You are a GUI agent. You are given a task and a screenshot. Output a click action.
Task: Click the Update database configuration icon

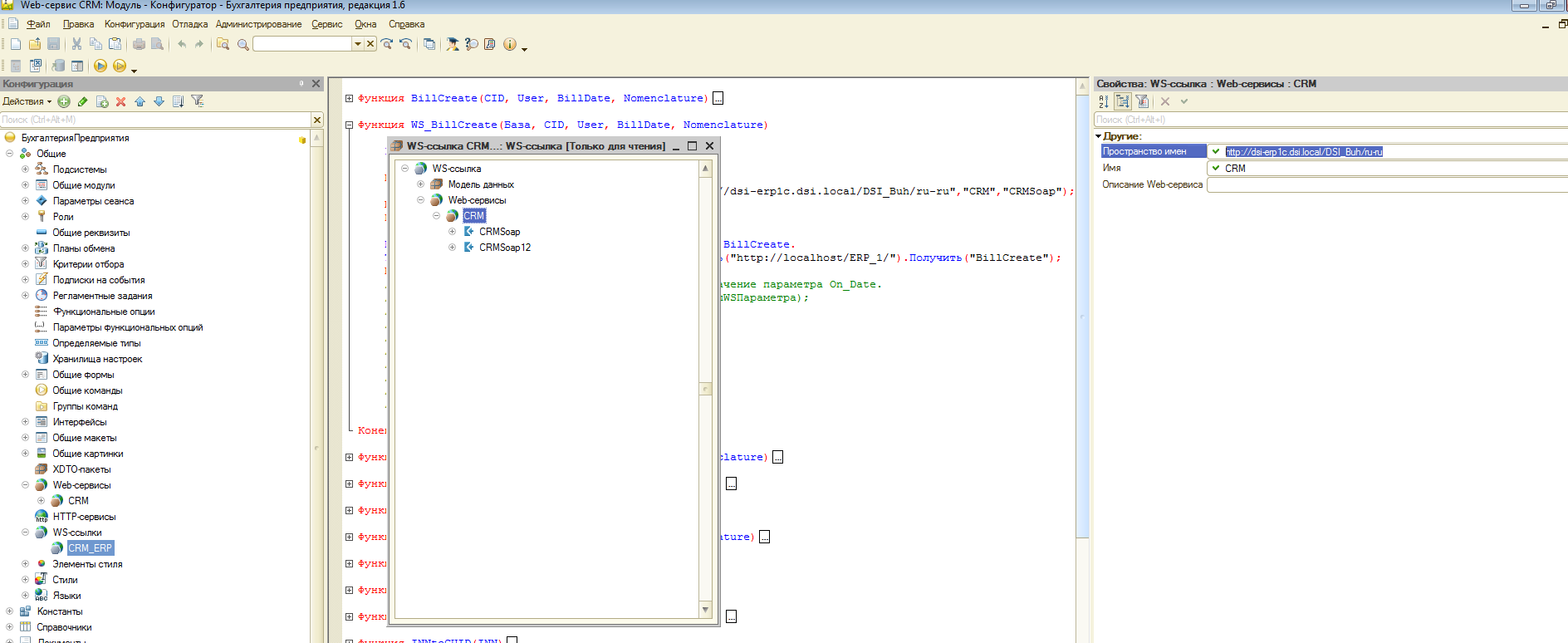click(x=58, y=66)
